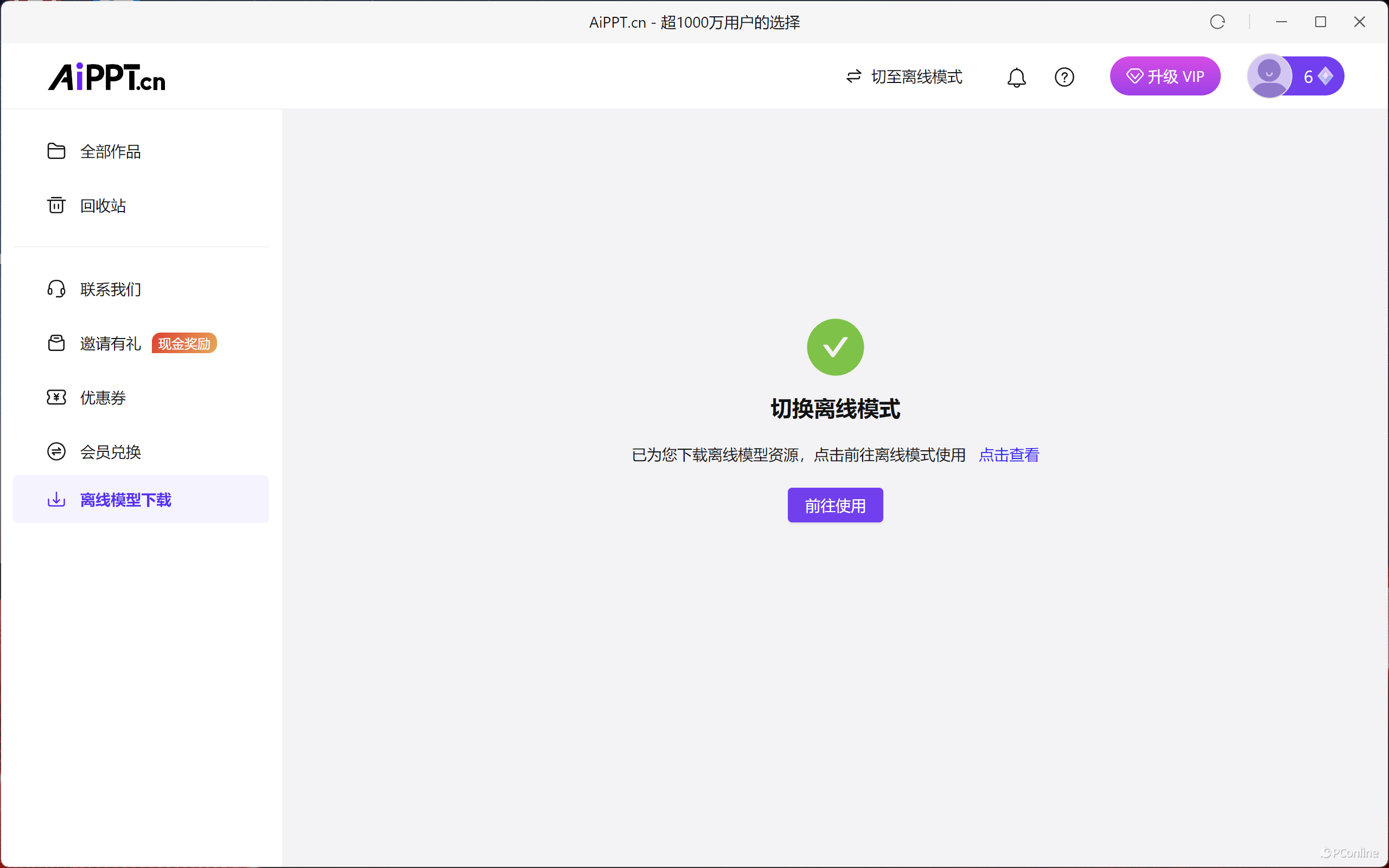The width and height of the screenshot is (1389, 868).
Task: Maximize the AiPPT window
Action: pos(1320,22)
